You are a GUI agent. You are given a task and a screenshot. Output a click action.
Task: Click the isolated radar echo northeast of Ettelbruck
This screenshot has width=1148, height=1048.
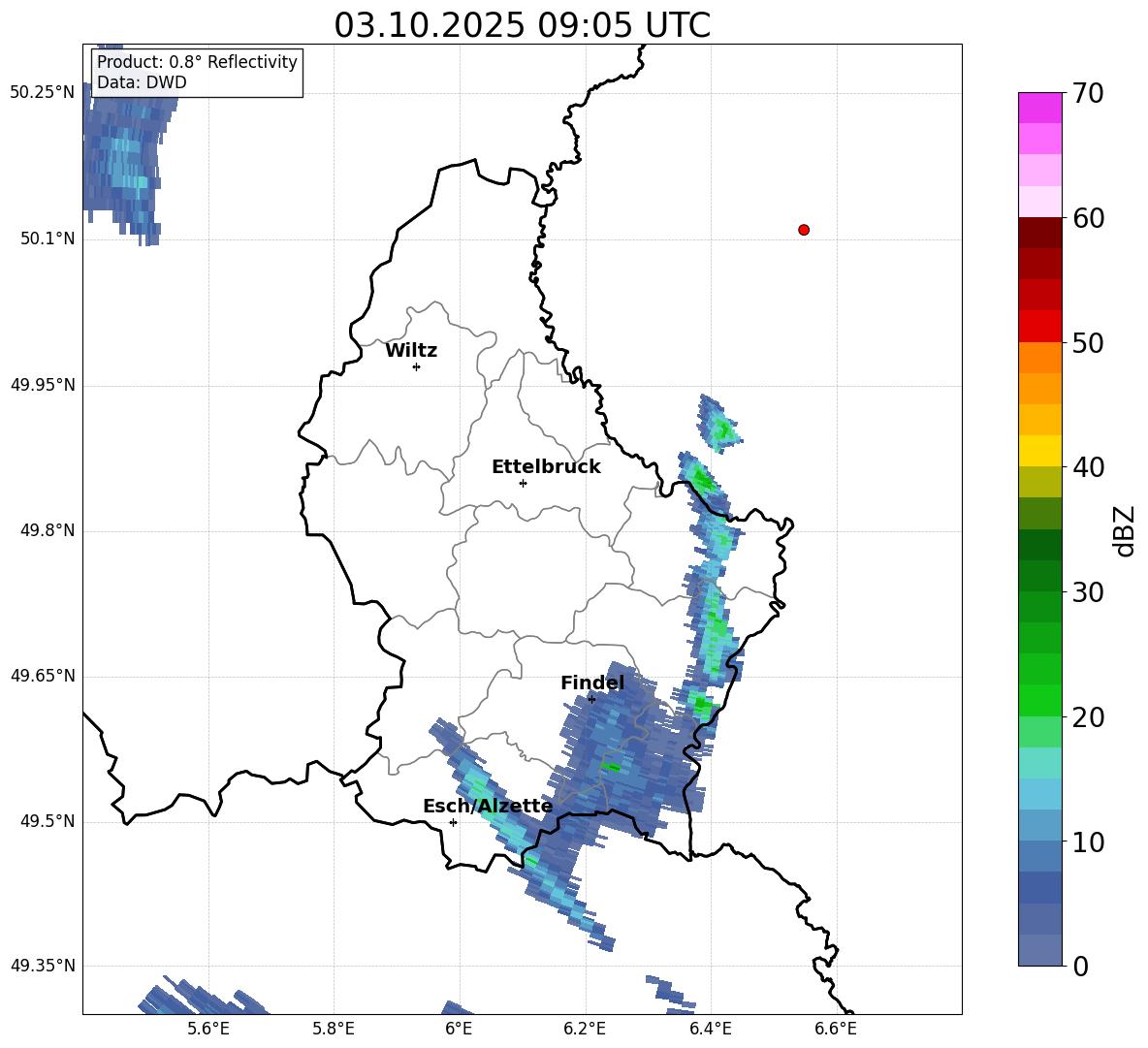click(719, 425)
